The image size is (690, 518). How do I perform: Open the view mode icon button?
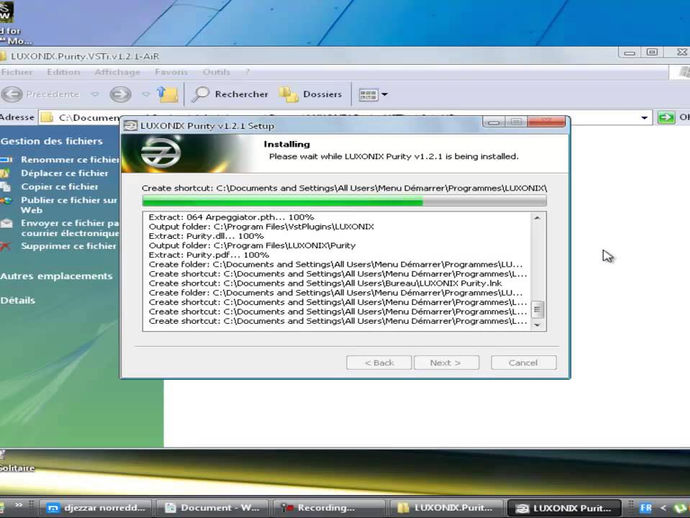coord(368,95)
